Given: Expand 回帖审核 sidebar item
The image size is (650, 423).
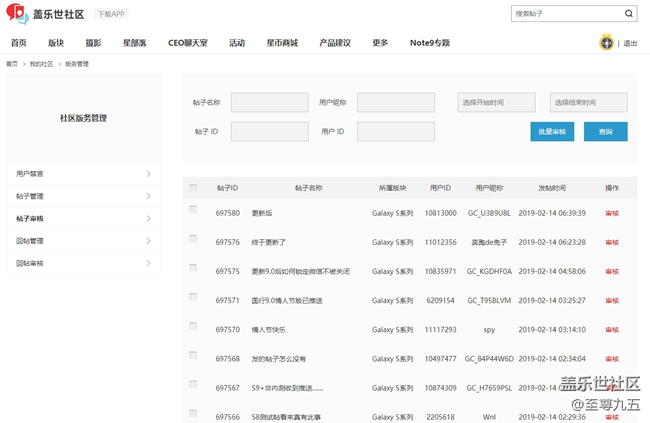Looking at the screenshot, I should click(x=148, y=263).
